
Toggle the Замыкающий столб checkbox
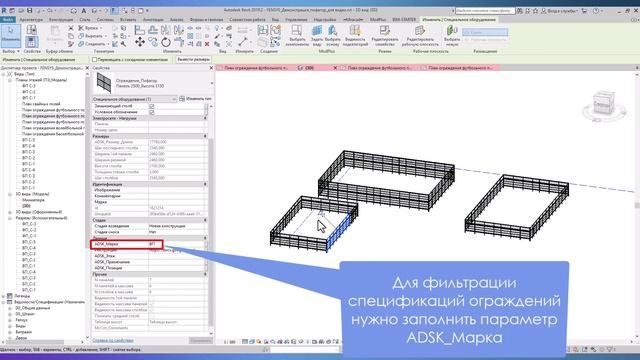point(151,106)
